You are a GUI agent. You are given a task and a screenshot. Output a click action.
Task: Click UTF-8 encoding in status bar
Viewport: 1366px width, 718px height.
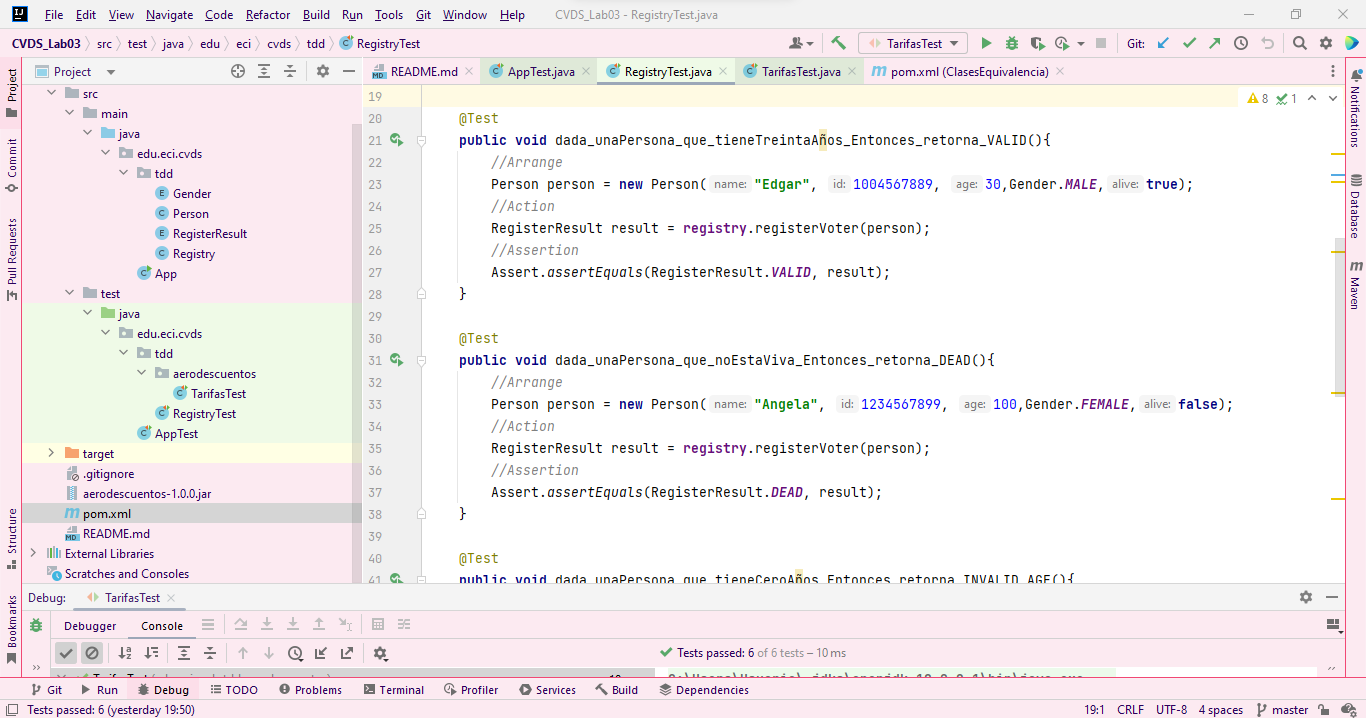(x=1171, y=710)
